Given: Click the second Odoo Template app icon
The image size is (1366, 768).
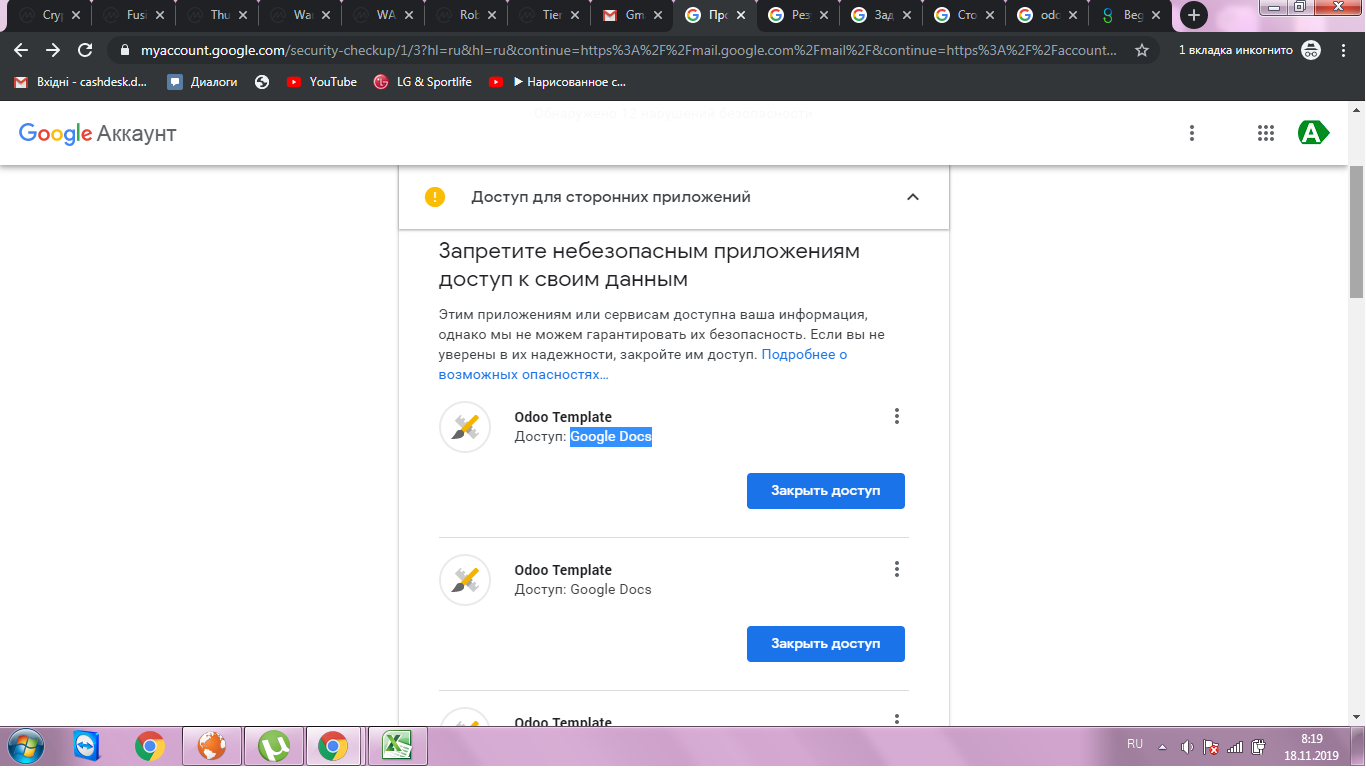Looking at the screenshot, I should [465, 580].
